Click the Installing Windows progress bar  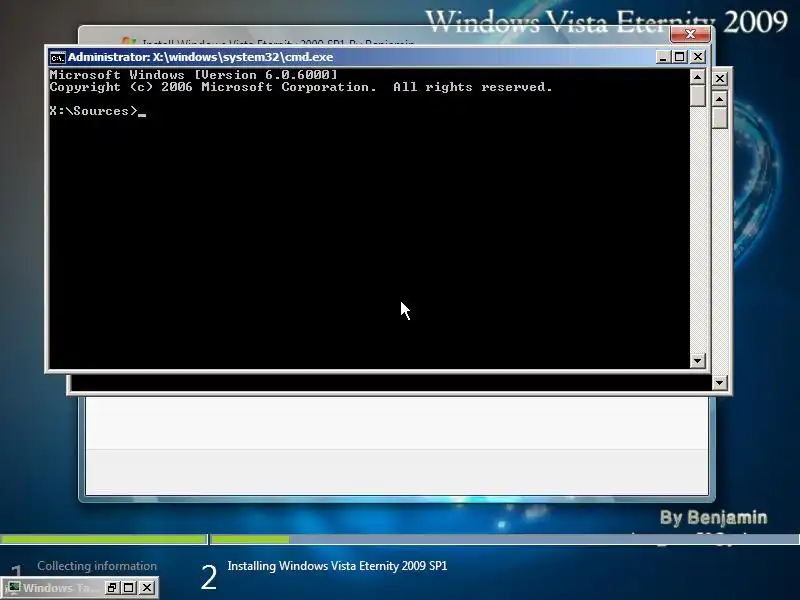click(x=505, y=539)
